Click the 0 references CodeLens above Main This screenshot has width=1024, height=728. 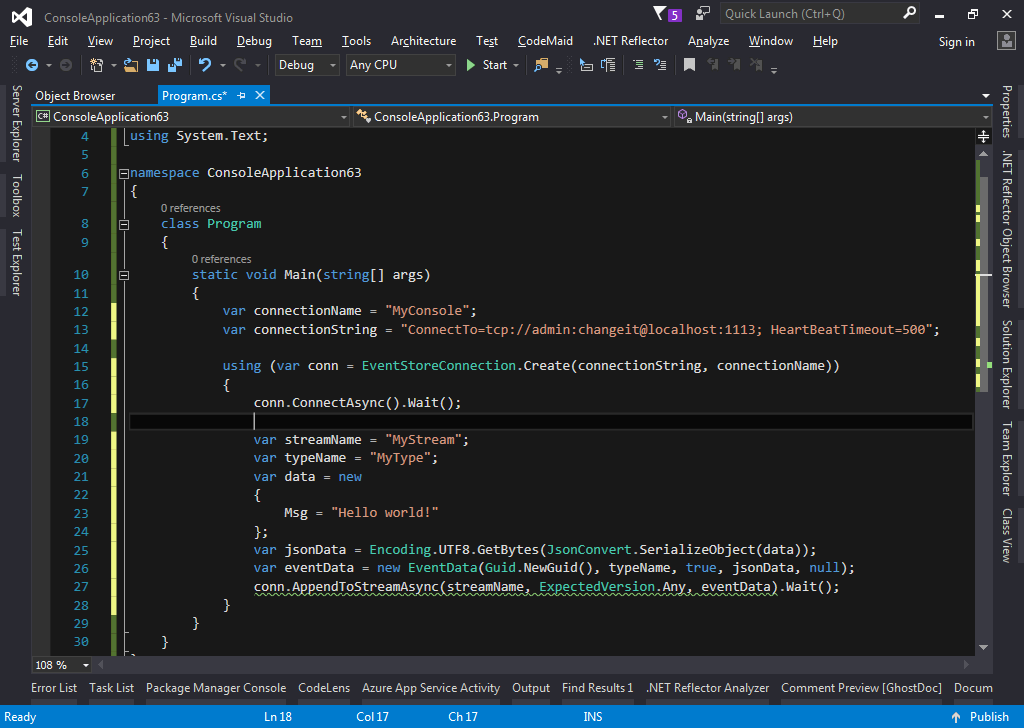[x=221, y=259]
